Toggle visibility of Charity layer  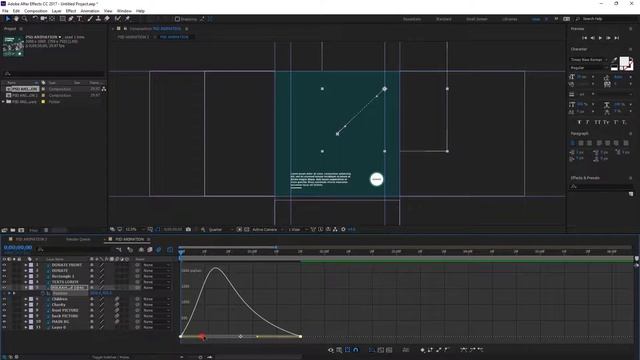4,305
